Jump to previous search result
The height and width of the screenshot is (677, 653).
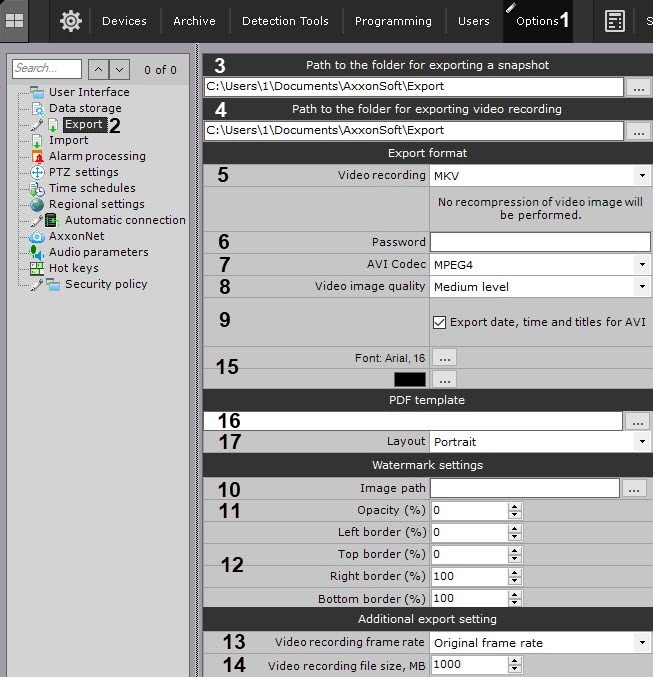click(98, 70)
